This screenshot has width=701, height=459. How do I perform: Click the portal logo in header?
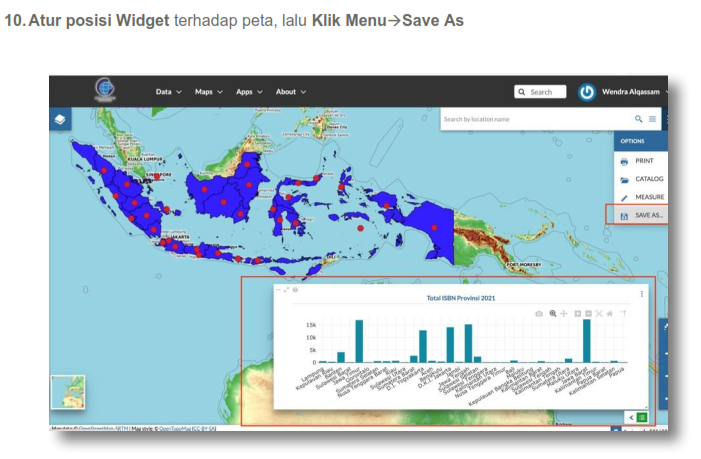click(x=104, y=90)
